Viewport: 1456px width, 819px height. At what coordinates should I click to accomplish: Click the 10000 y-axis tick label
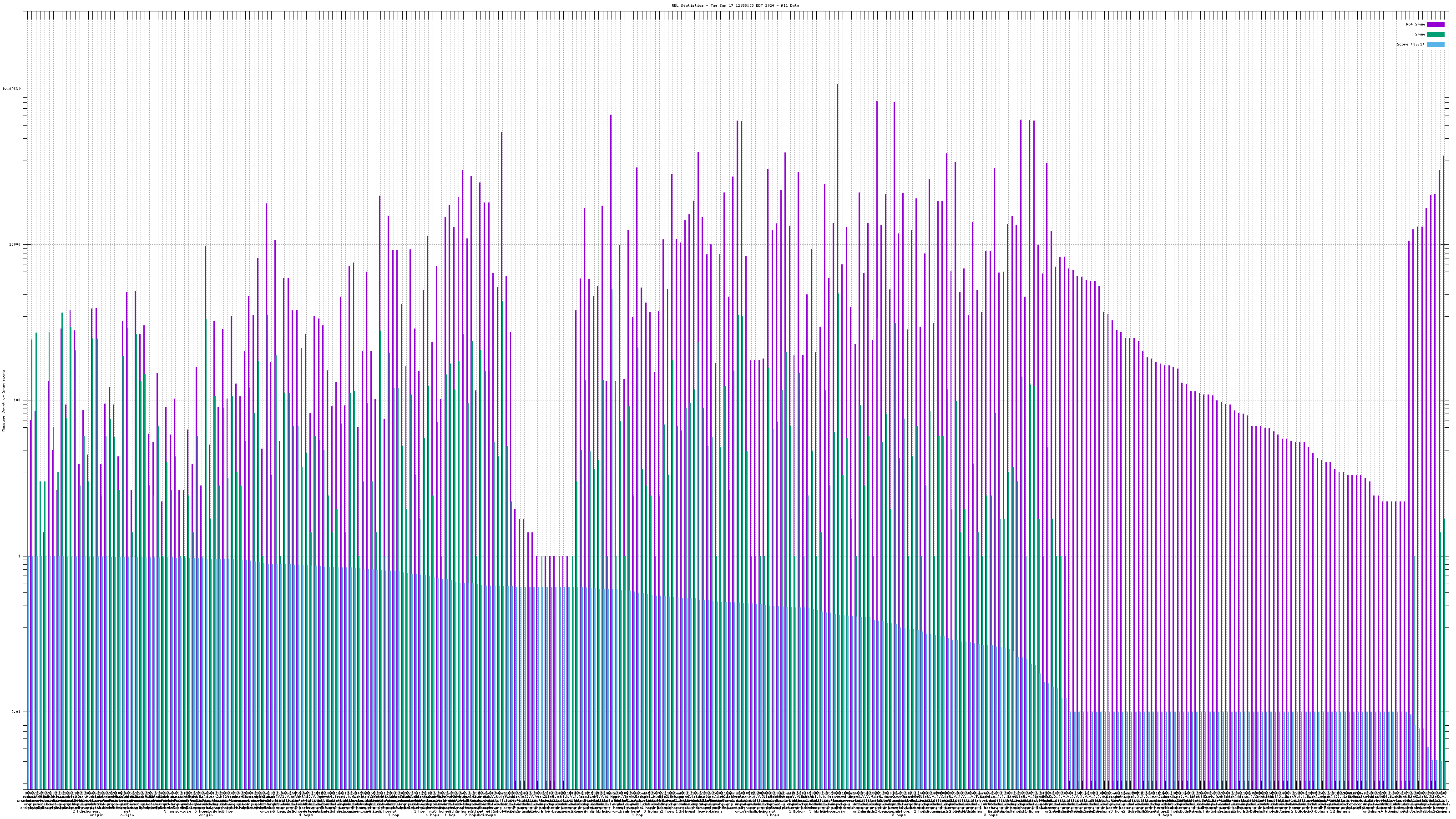(14, 245)
